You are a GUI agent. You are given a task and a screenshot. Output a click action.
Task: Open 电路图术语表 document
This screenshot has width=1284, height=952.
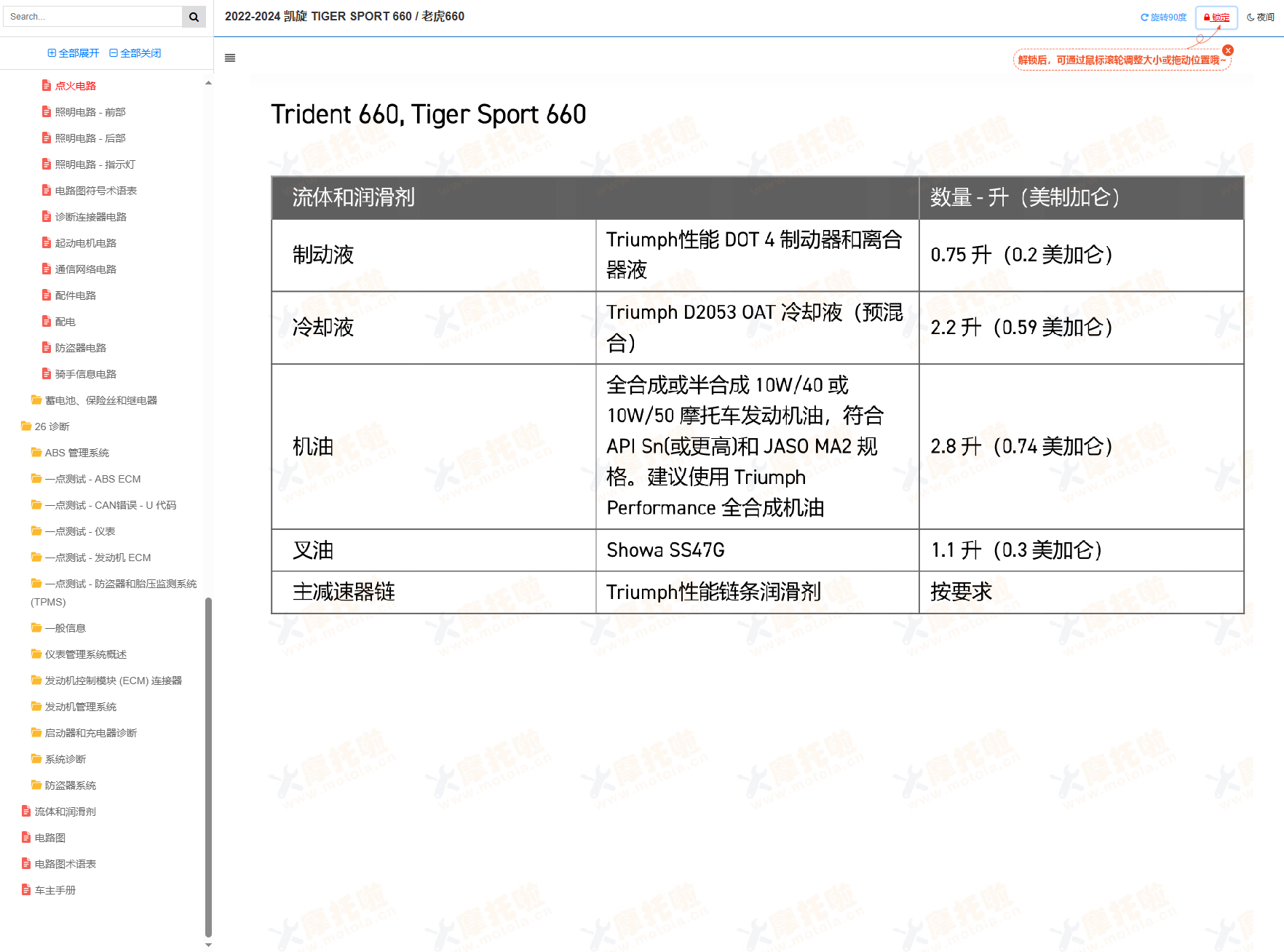(x=59, y=864)
